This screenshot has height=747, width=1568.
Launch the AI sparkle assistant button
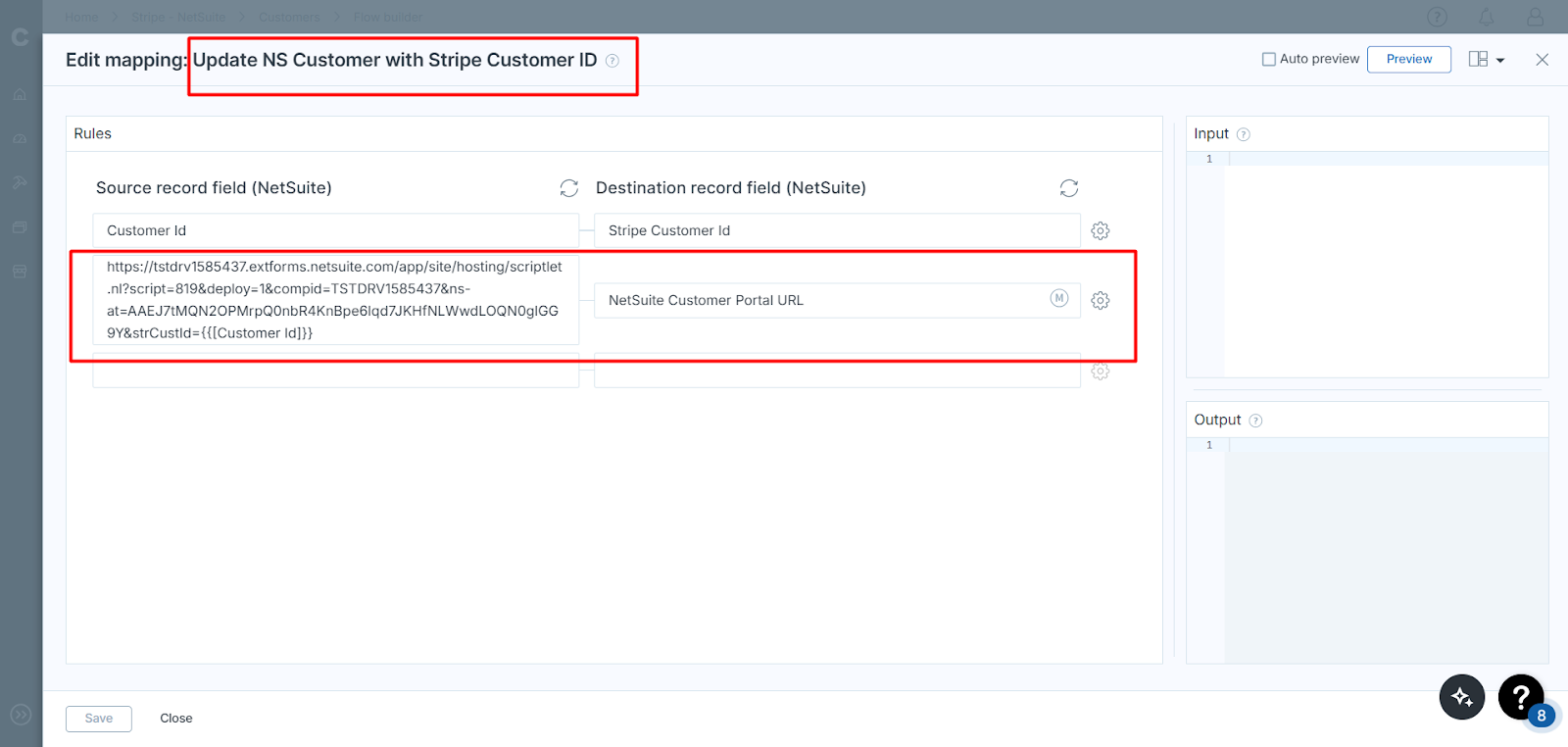point(1461,697)
